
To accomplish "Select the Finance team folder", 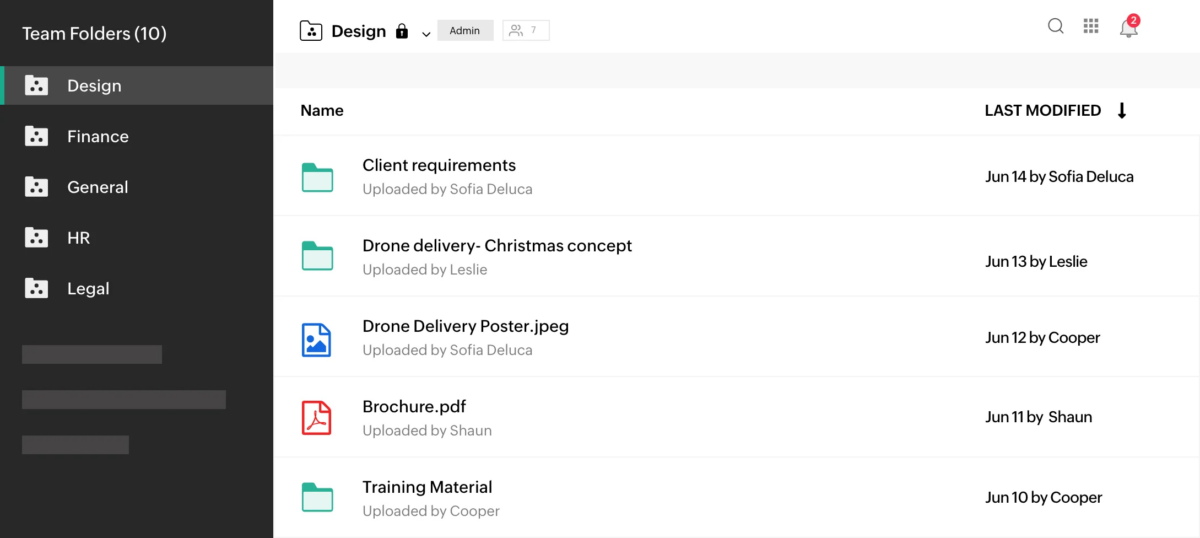I will point(97,137).
